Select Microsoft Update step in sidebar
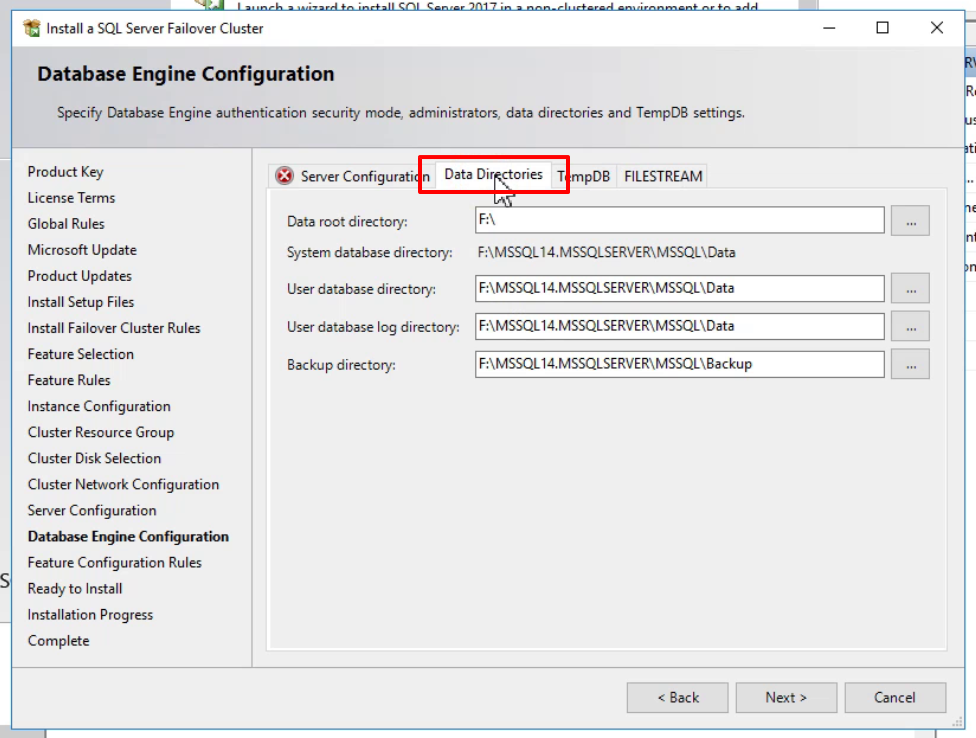This screenshot has height=738, width=976. [x=82, y=250]
